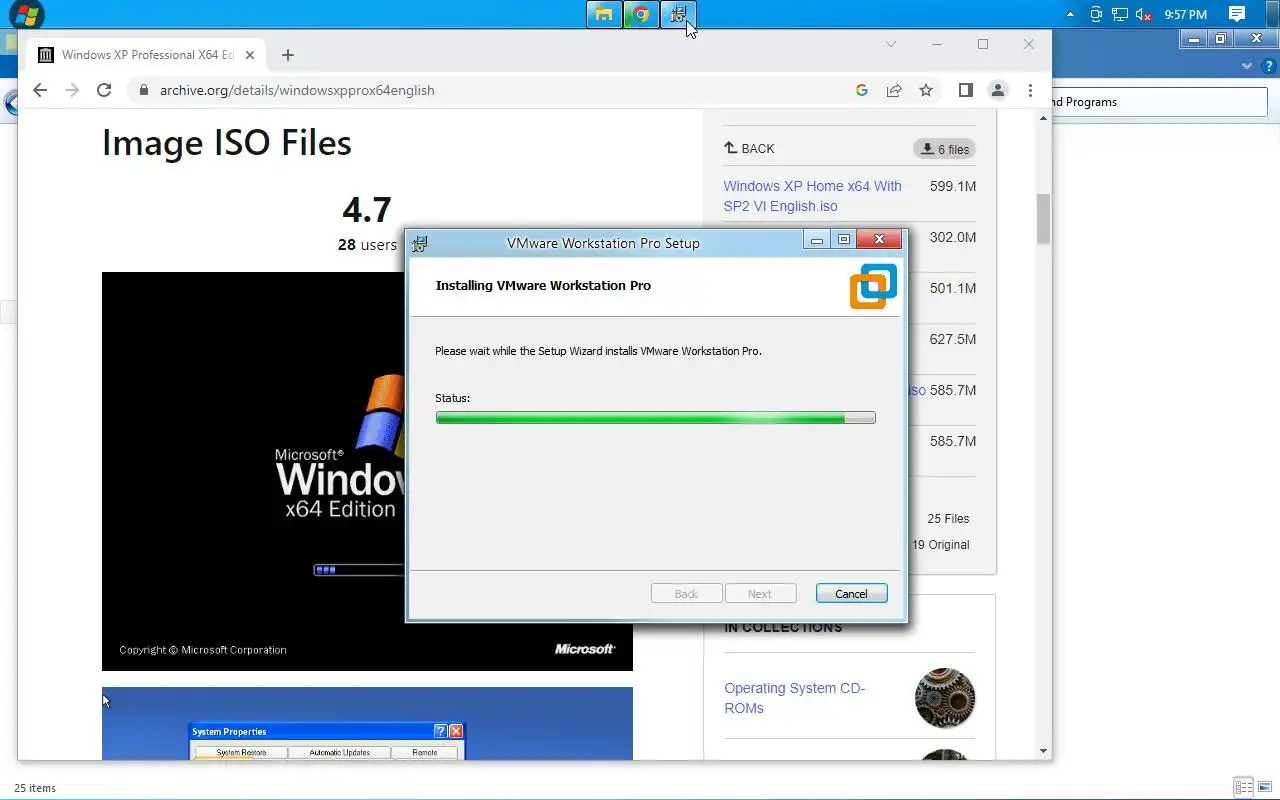Viewport: 1280px width, 800px height.
Task: Click the Windows Start orb
Action: [26, 14]
